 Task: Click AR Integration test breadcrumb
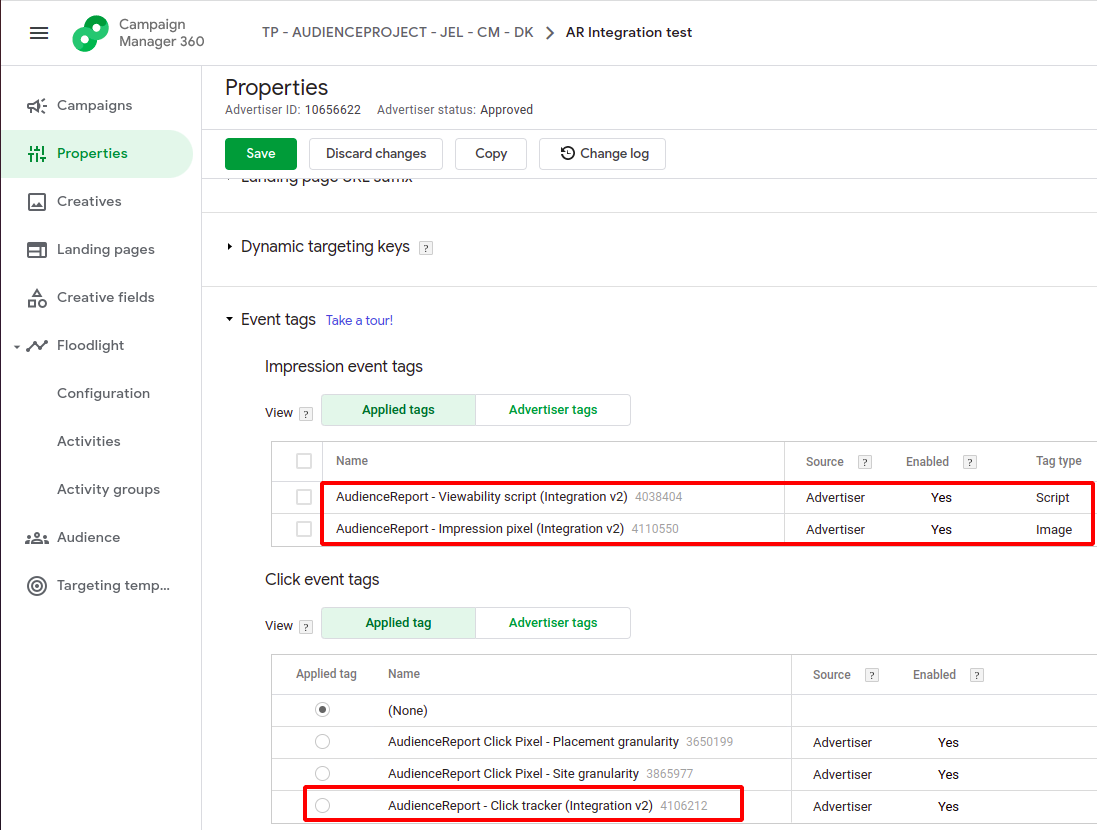629,33
